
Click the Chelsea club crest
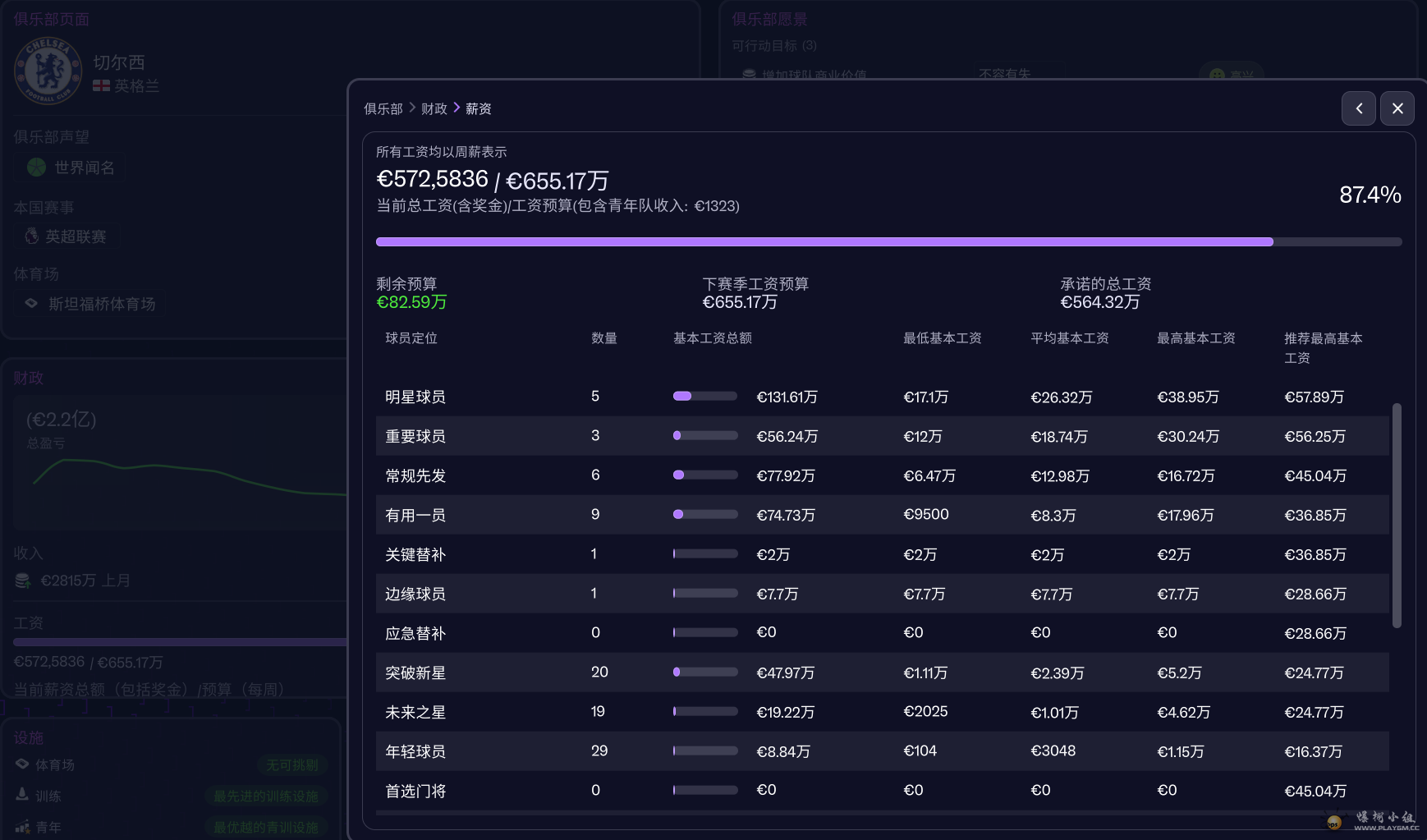coord(48,71)
